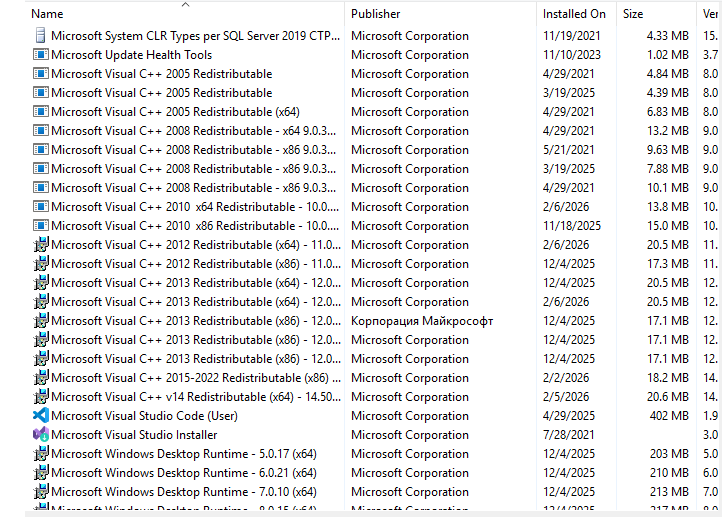This screenshot has width=722, height=517.
Task: Click the sort arrow above the Name column
Action: point(185,5)
